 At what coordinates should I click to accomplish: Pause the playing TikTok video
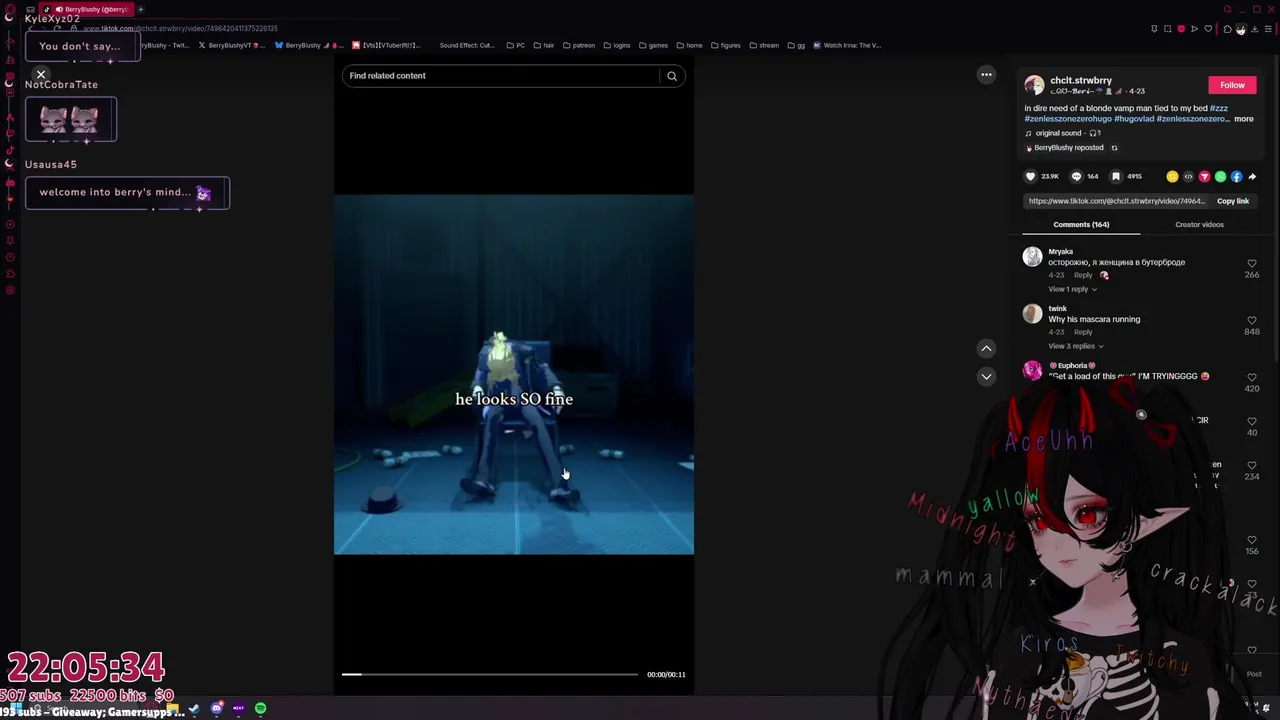[x=513, y=374]
